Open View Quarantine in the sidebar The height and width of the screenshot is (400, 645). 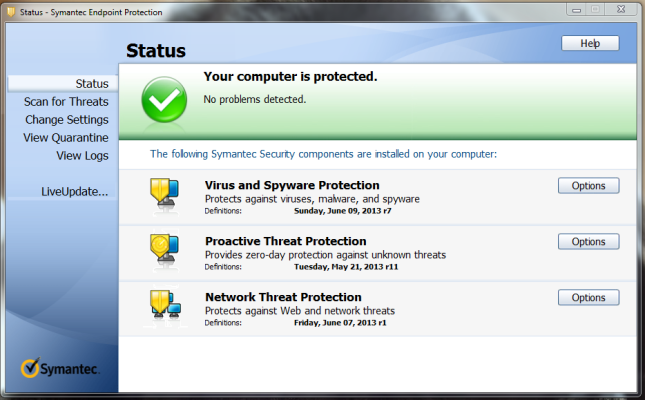click(x=66, y=137)
